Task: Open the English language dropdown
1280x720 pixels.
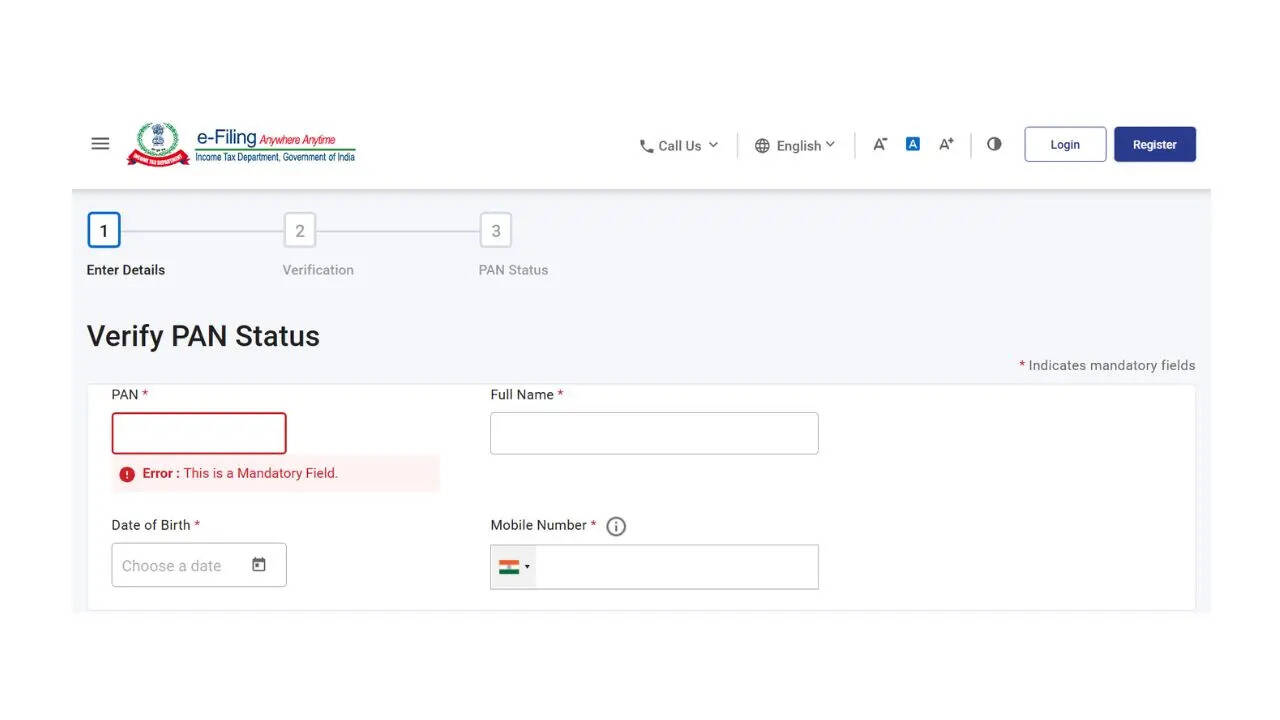Action: [795, 146]
